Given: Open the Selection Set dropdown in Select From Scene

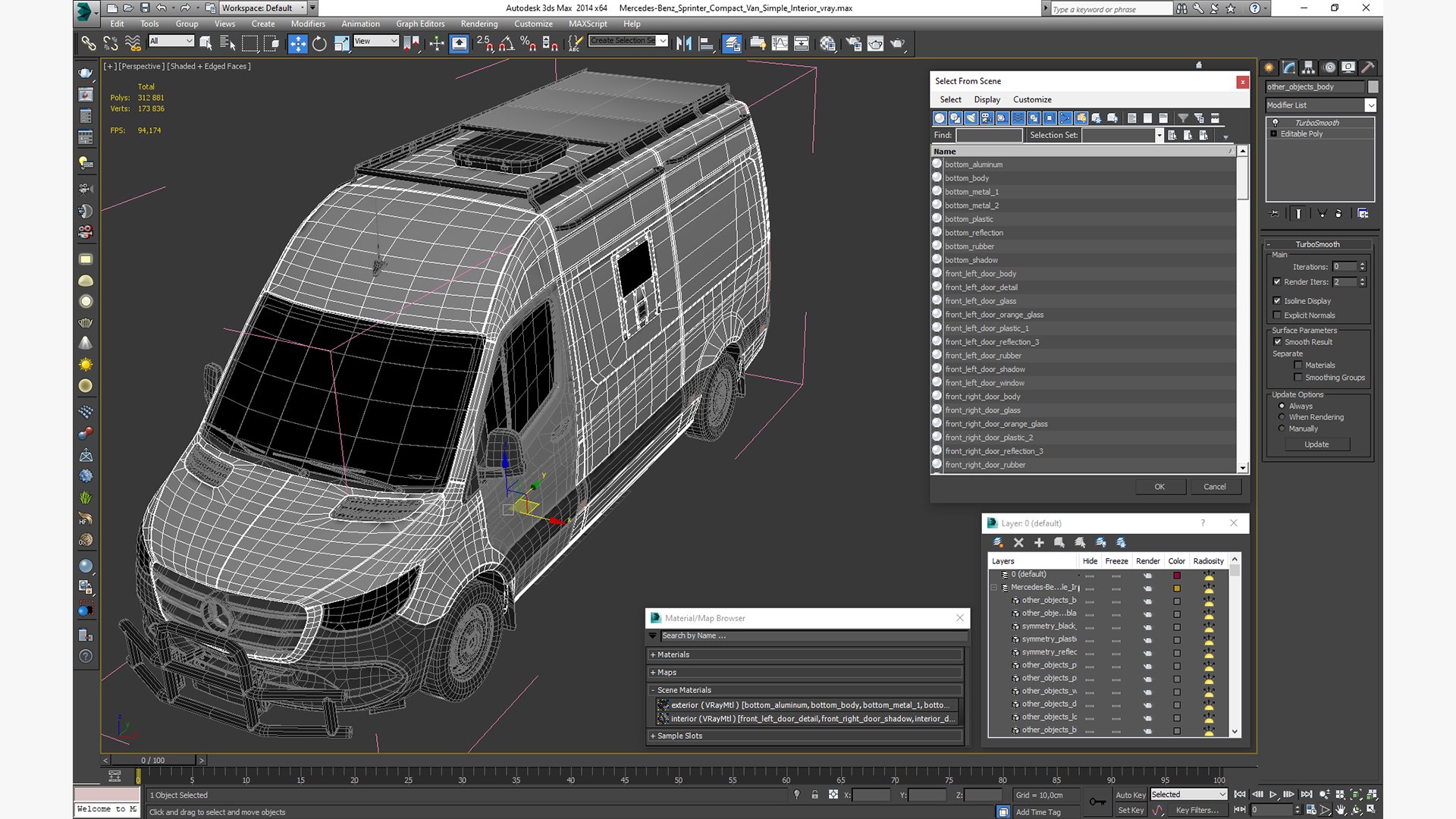Looking at the screenshot, I should click(1159, 136).
